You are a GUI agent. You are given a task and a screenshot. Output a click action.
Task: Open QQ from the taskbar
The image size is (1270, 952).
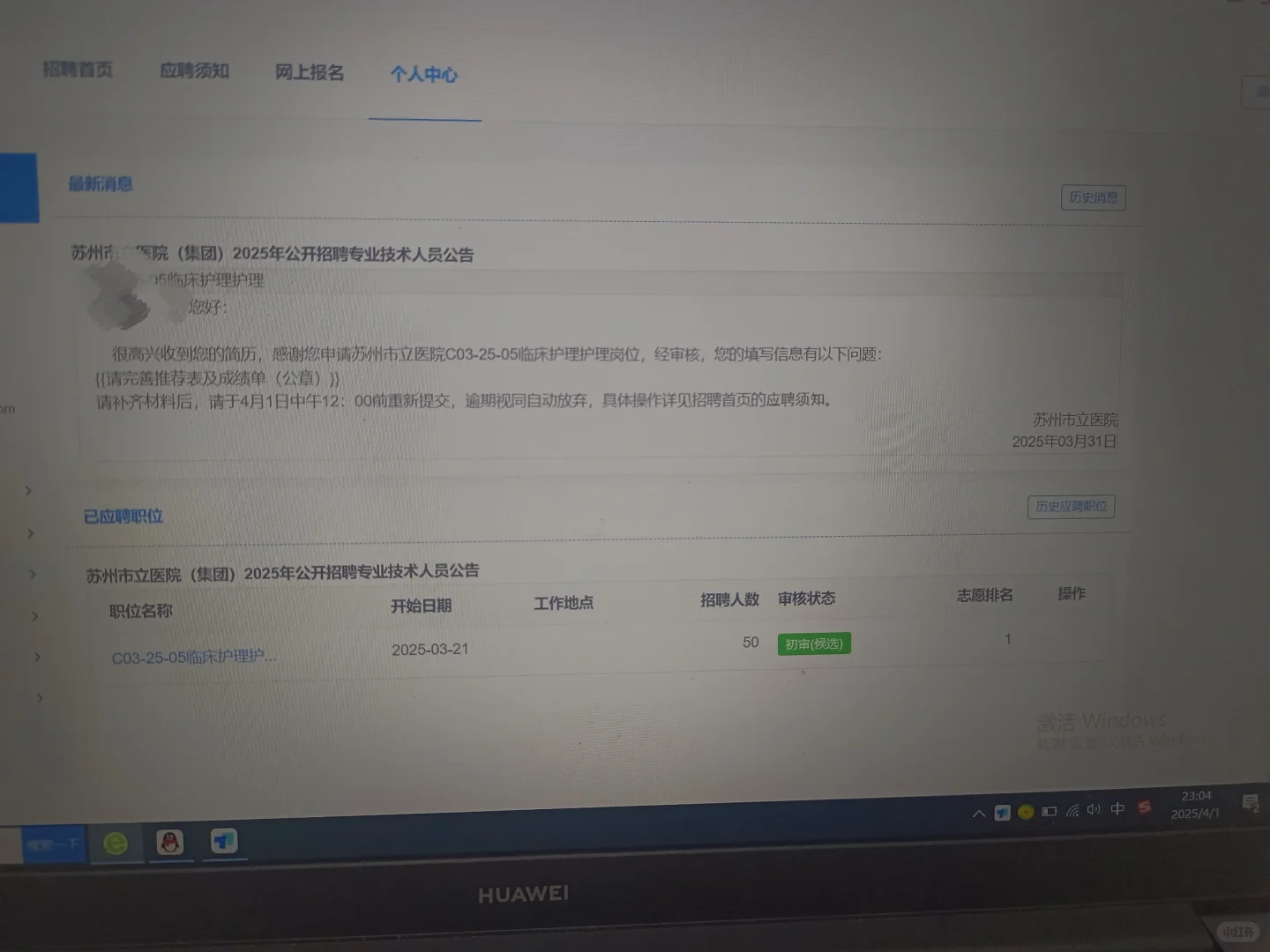(x=171, y=843)
